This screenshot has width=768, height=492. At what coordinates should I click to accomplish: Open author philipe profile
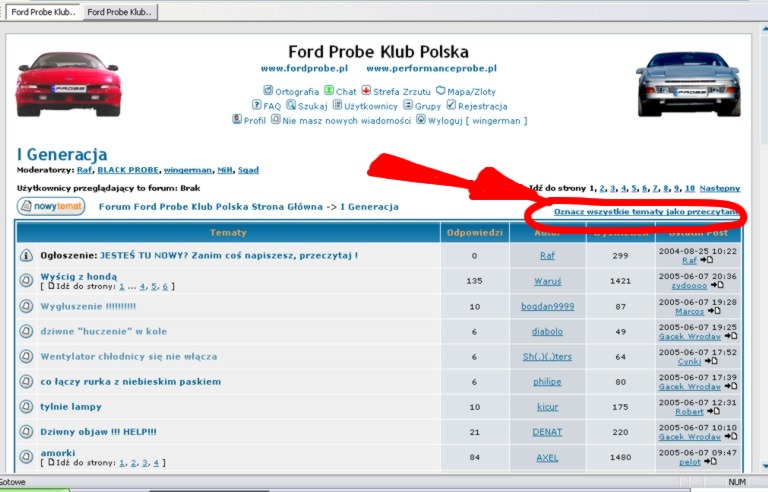point(547,382)
